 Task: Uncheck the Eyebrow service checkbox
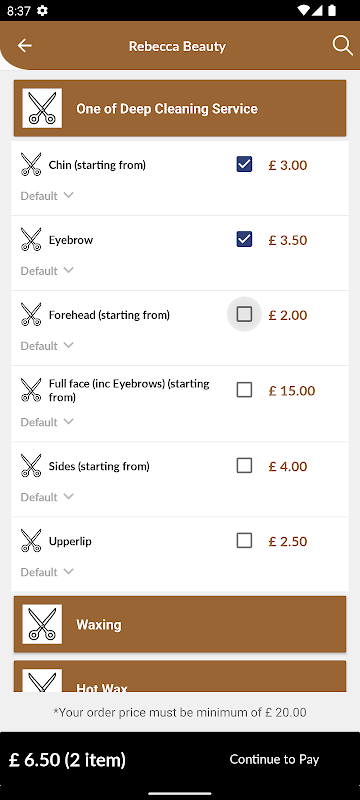tap(244, 239)
